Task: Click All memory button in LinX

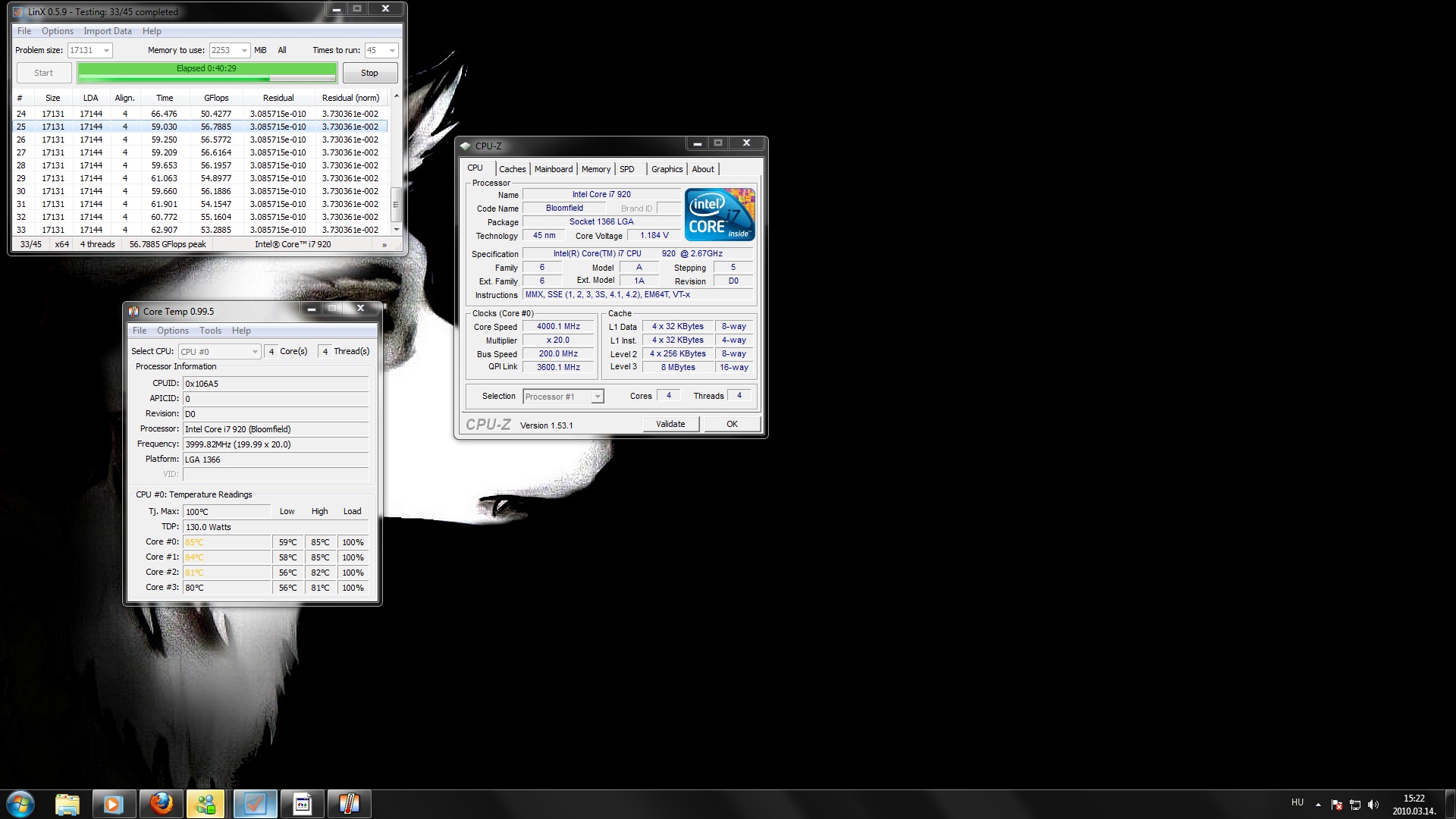Action: pos(282,51)
